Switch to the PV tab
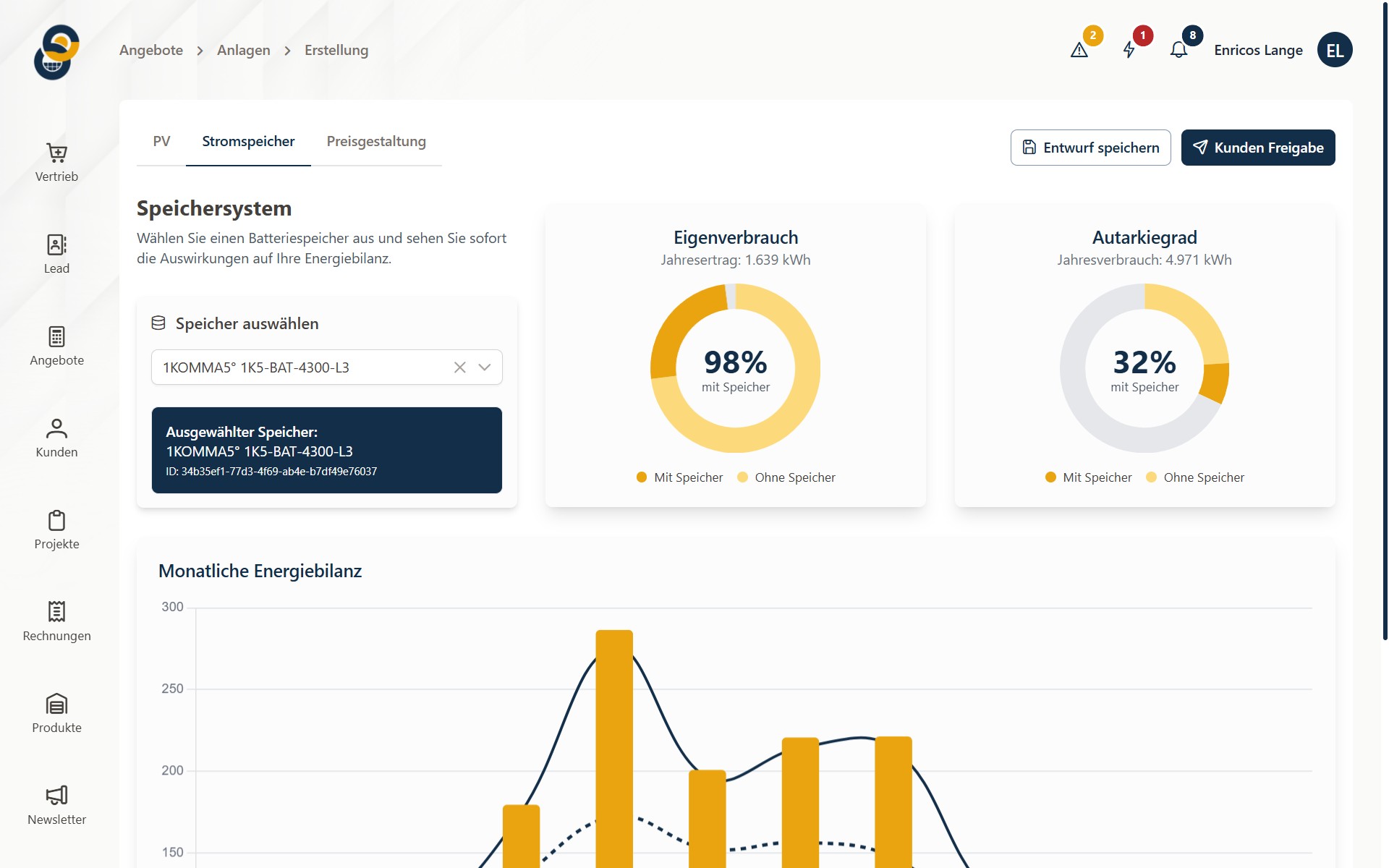Image resolution: width=1389 pixels, height=868 pixels. point(161,142)
